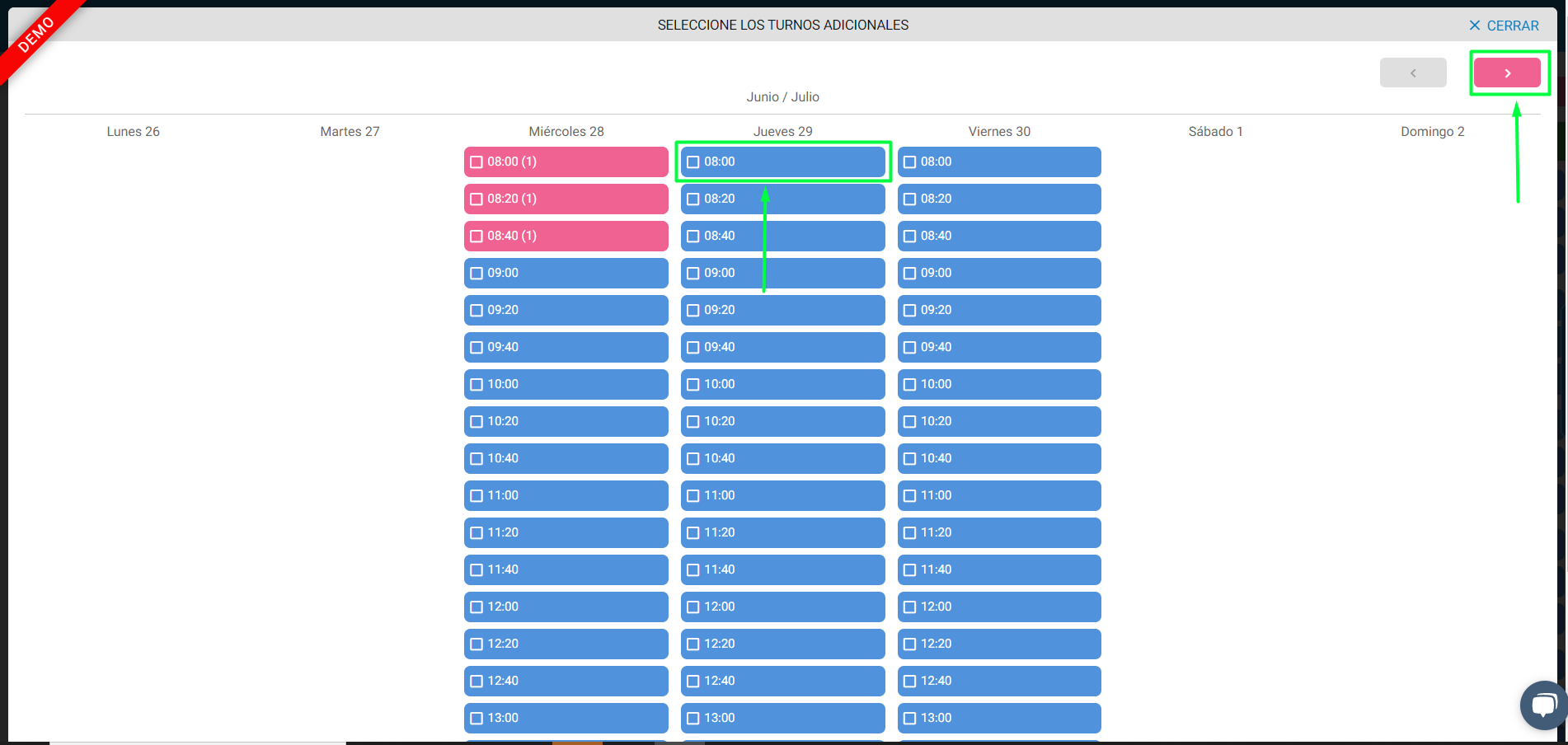Pick the Miércoles 28 12:20 slot
This screenshot has height=745, width=1568.
566,644
